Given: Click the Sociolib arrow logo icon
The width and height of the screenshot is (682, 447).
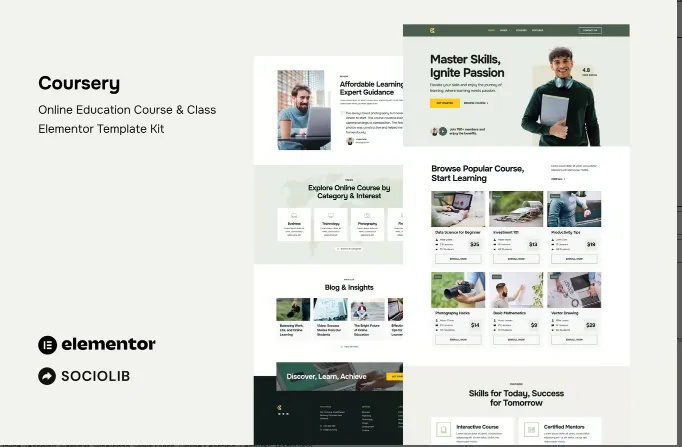Looking at the screenshot, I should [x=46, y=376].
